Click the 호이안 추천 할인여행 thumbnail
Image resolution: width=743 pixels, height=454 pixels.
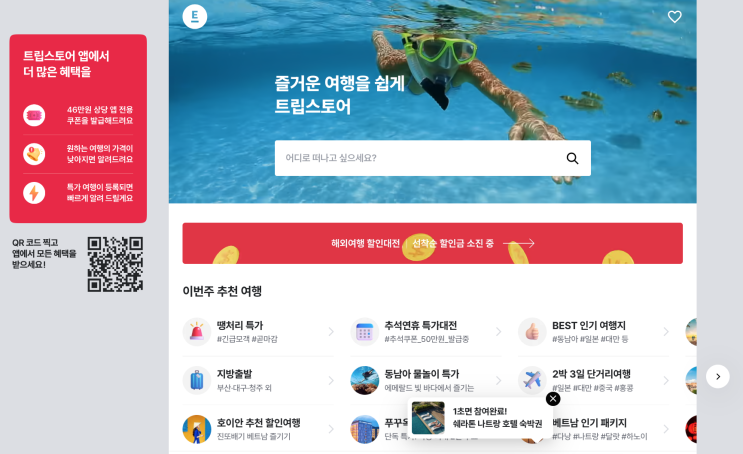pyautogui.click(x=197, y=429)
